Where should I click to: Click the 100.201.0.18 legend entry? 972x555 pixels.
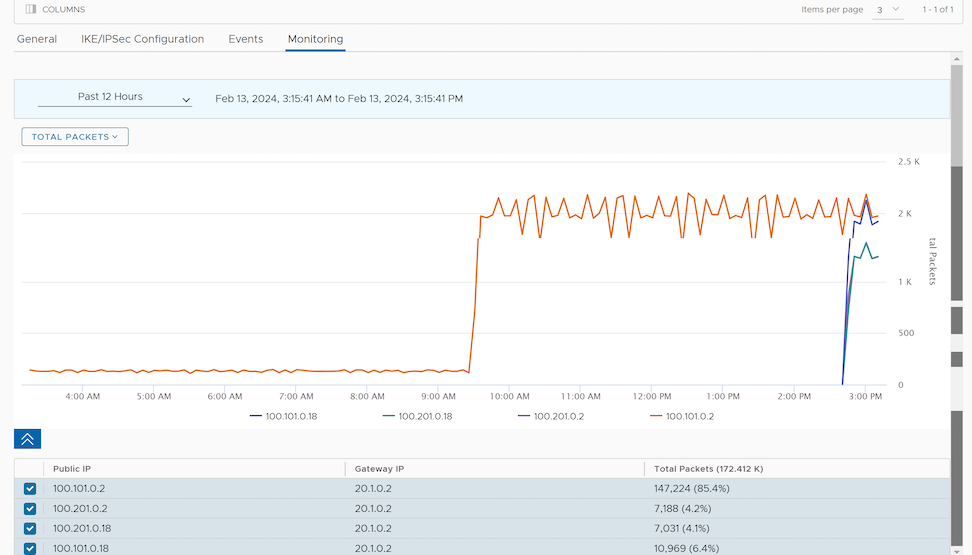point(417,416)
